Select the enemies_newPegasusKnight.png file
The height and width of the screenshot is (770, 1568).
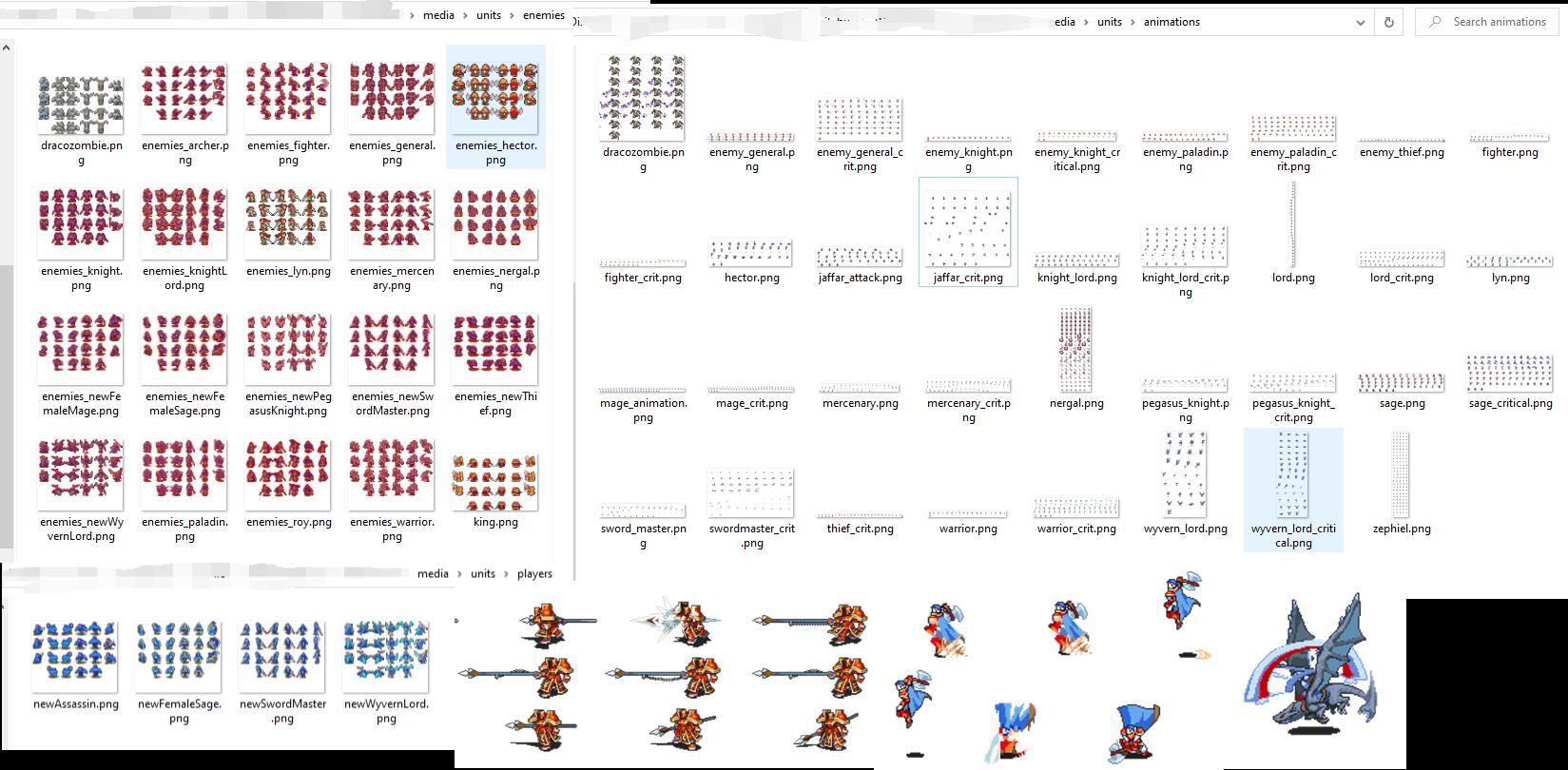click(x=288, y=350)
